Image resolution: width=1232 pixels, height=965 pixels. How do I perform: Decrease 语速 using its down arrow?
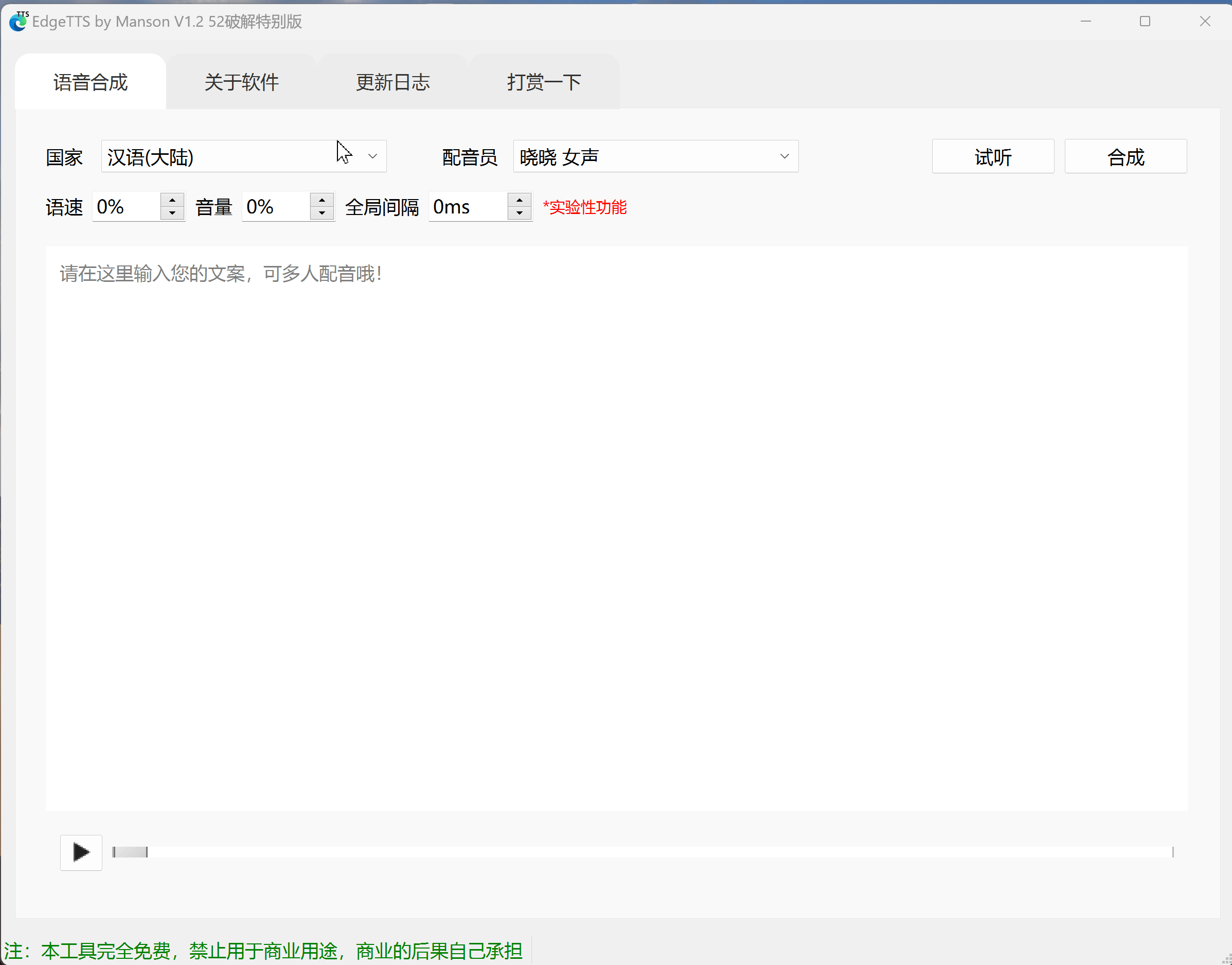pyautogui.click(x=173, y=213)
